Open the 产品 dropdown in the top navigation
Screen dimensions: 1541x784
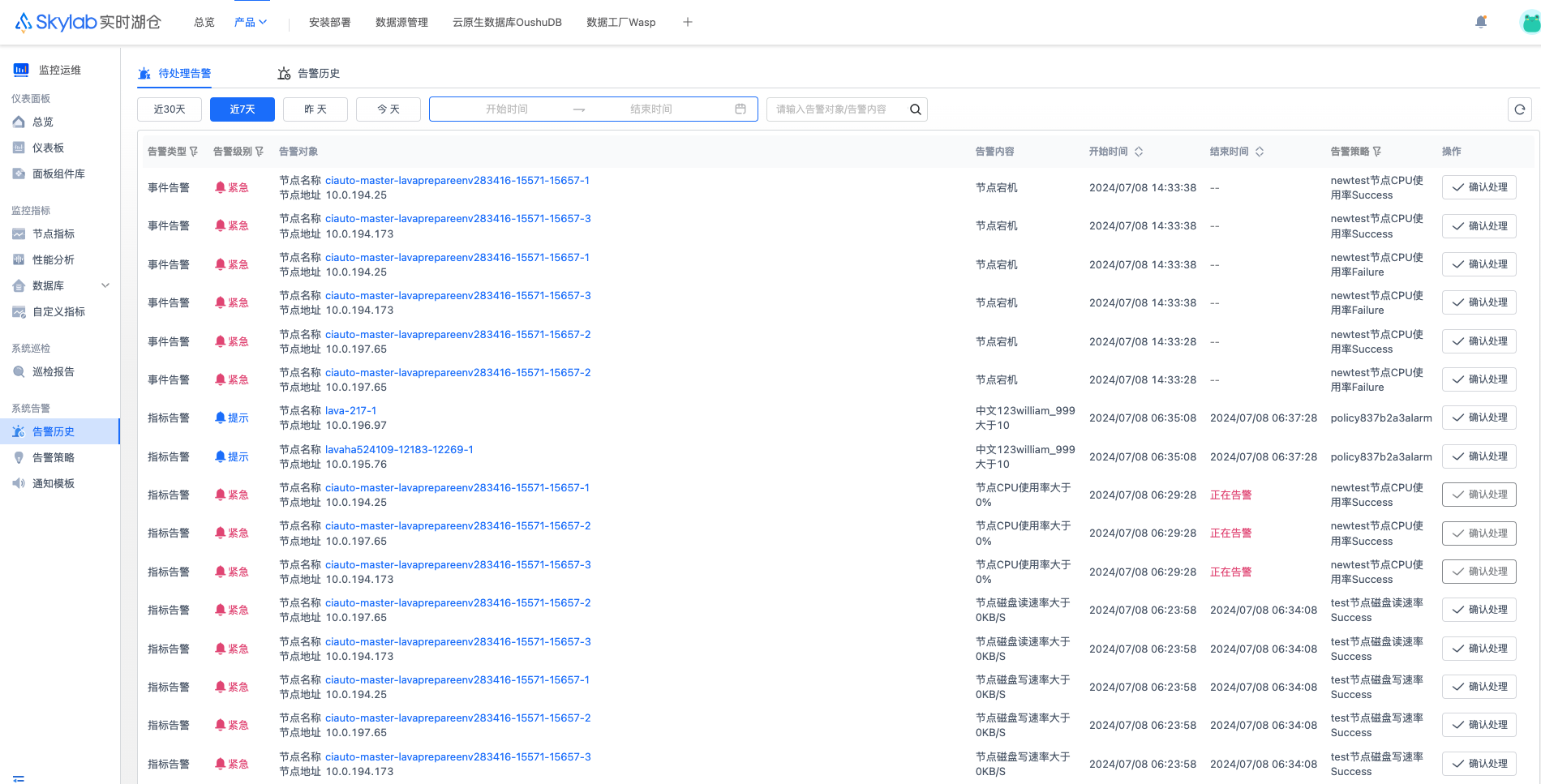coord(251,22)
